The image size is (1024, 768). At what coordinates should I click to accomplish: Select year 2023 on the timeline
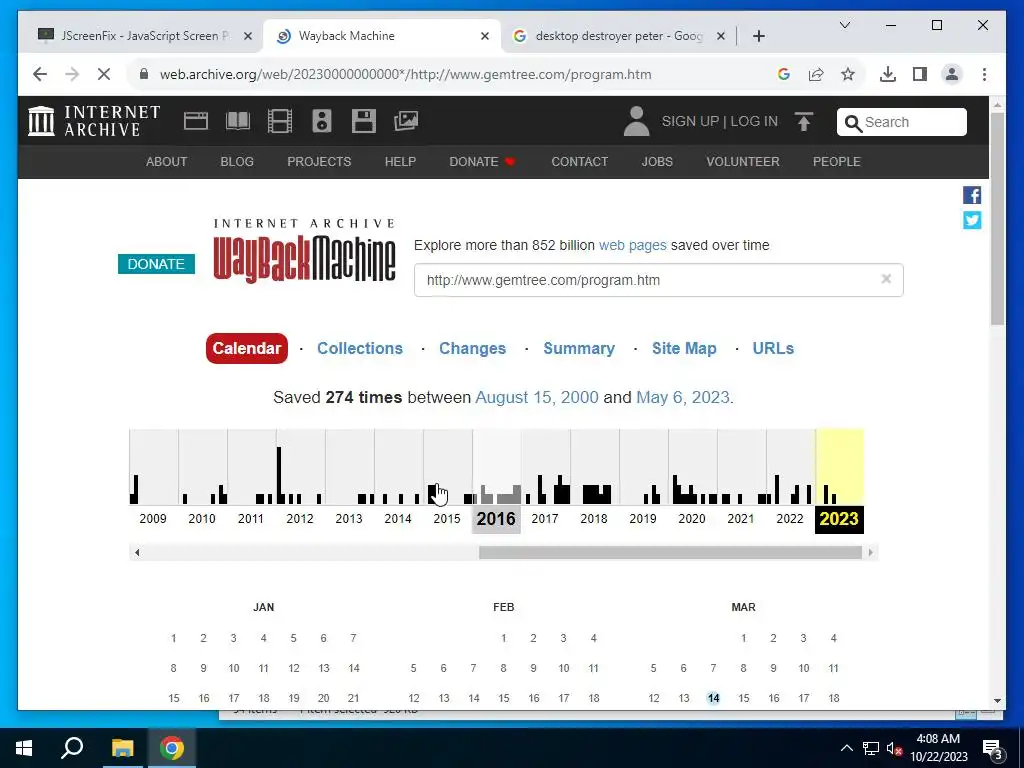[839, 519]
